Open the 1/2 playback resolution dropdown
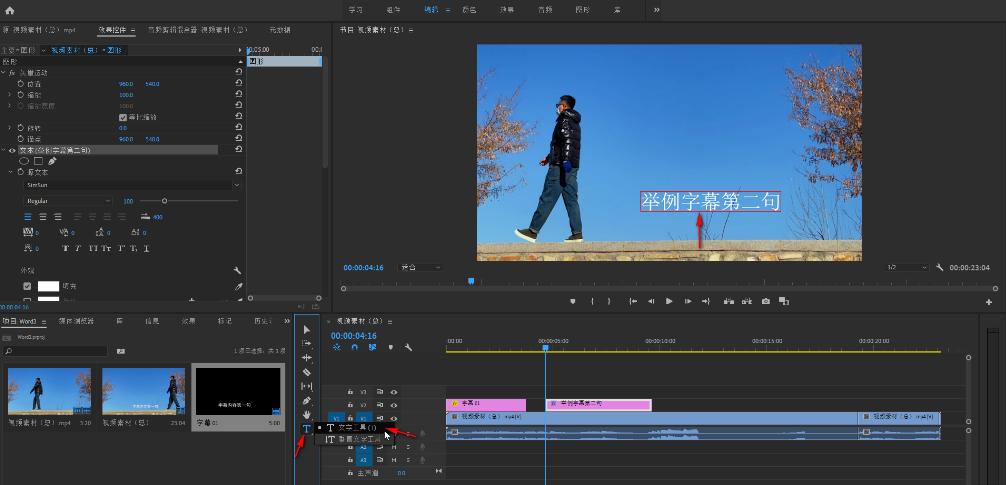The height and width of the screenshot is (485, 1006). point(904,268)
